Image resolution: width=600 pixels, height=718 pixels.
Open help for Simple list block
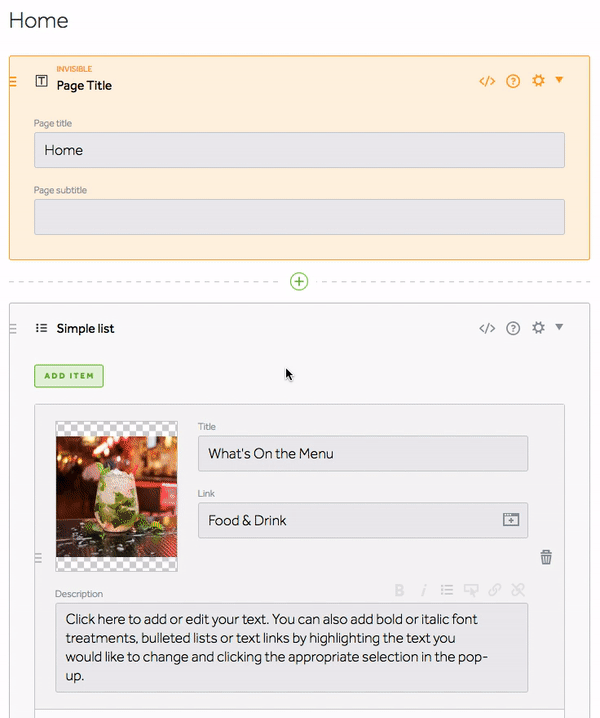(513, 328)
